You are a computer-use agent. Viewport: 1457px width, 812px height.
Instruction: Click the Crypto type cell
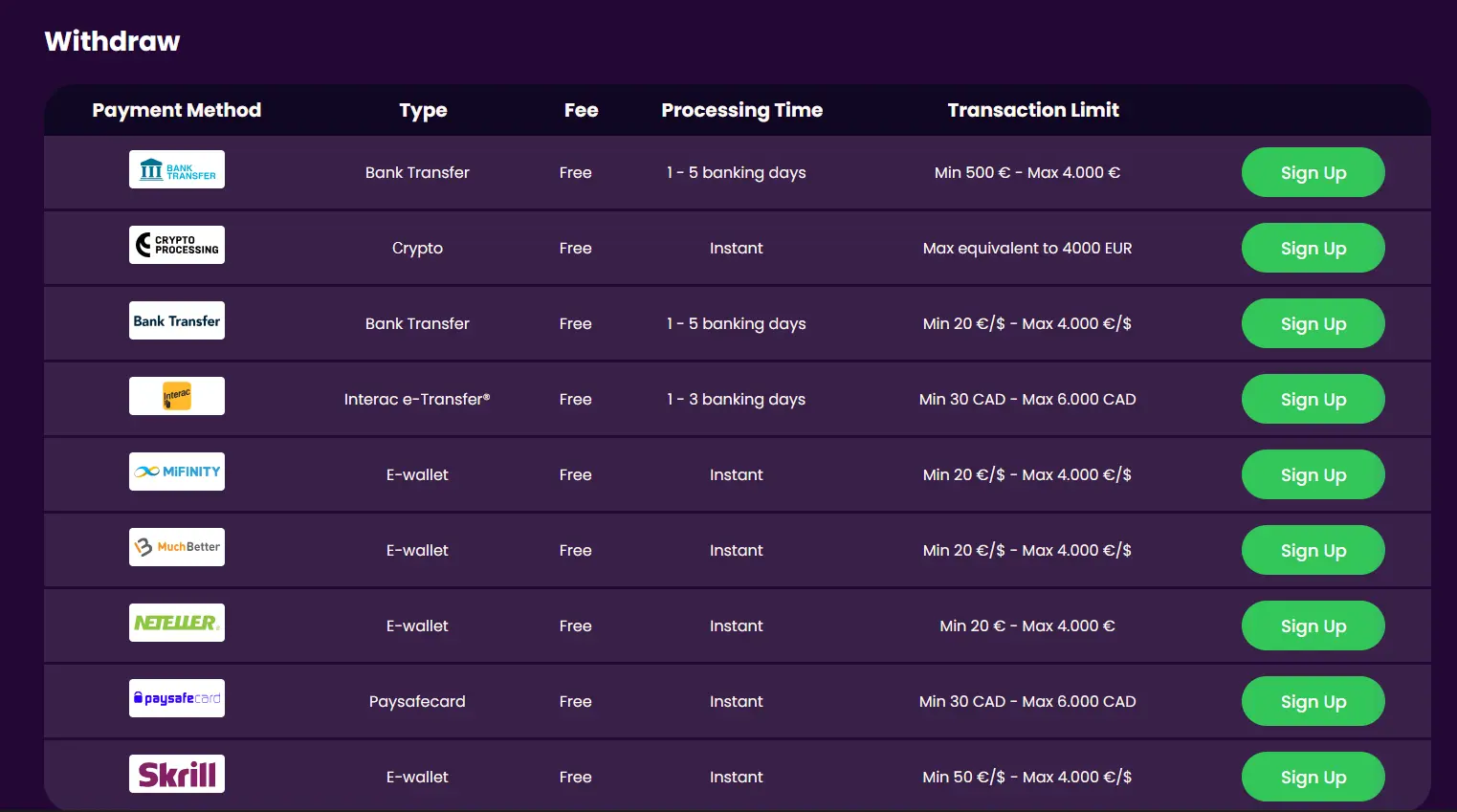[x=417, y=249]
